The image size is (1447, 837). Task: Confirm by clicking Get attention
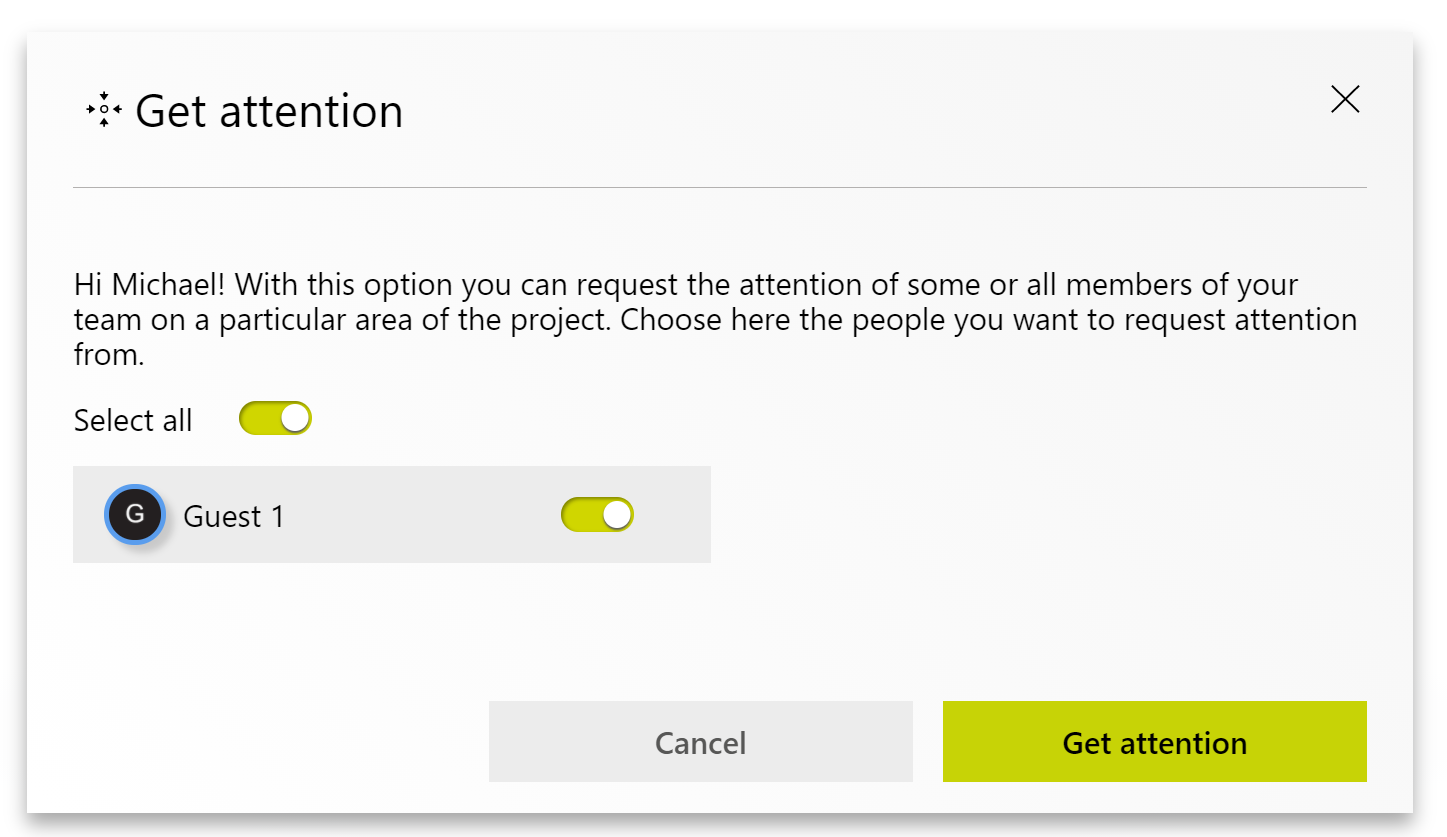1153,741
